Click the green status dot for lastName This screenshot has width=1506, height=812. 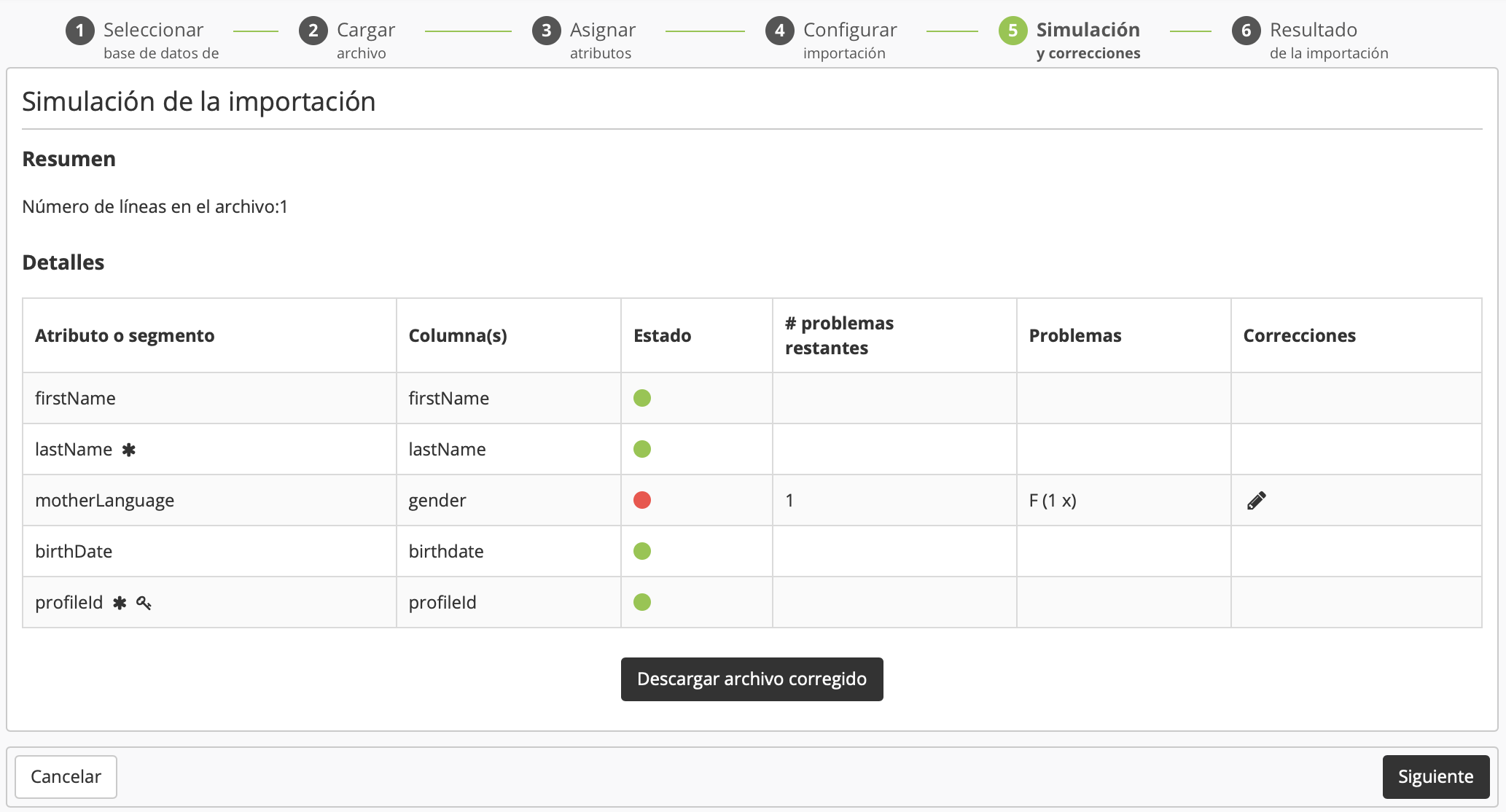pyautogui.click(x=641, y=449)
